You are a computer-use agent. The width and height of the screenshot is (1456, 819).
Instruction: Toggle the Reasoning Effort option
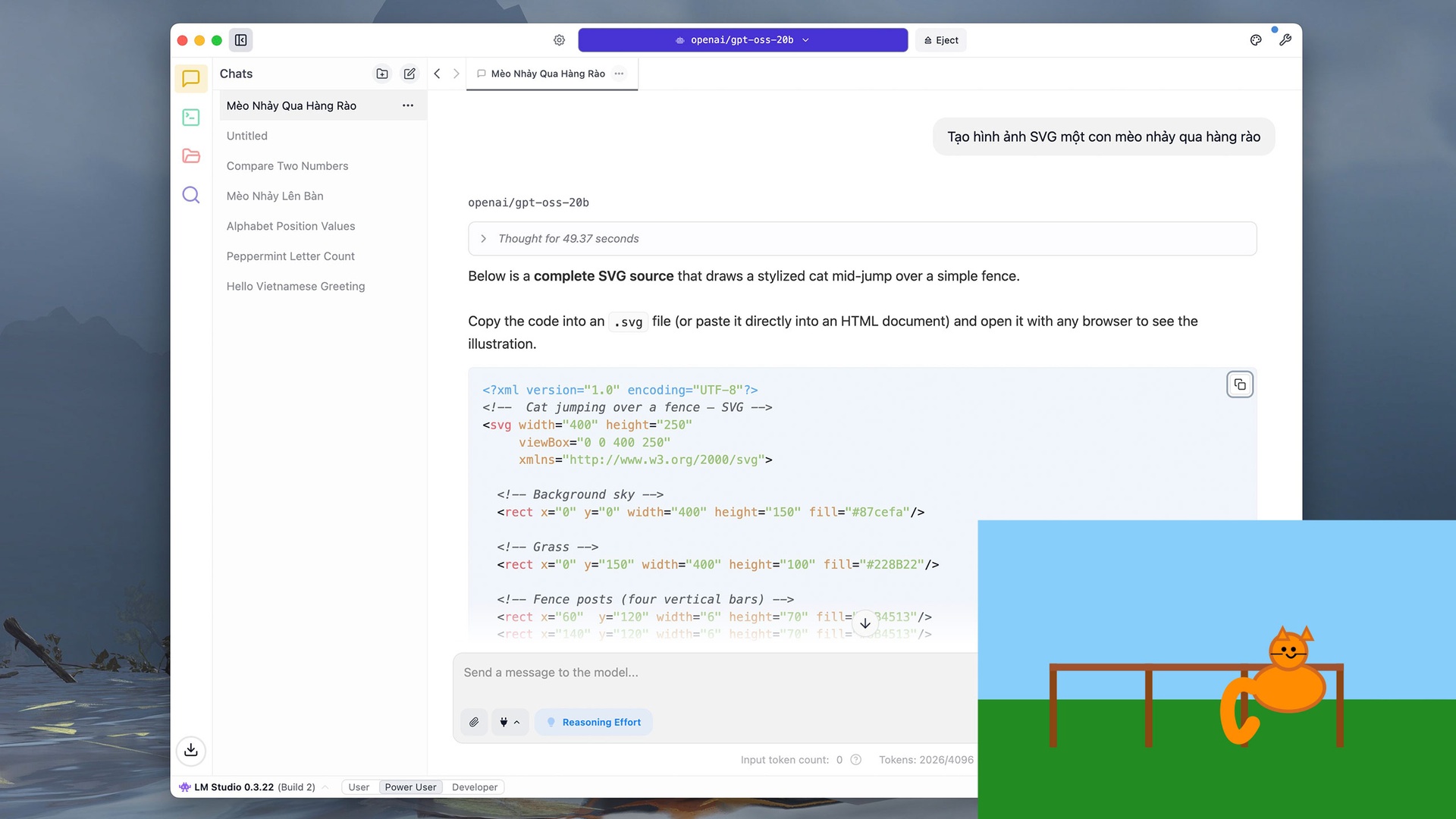pos(594,722)
